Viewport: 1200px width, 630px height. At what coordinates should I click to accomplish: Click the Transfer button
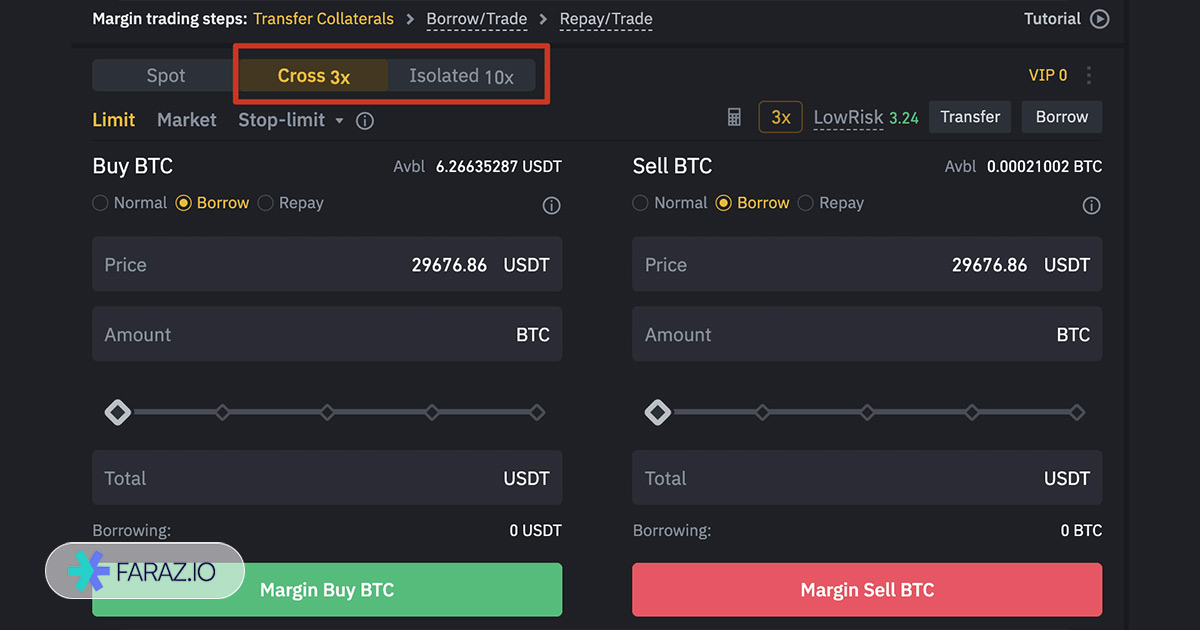click(x=969, y=117)
